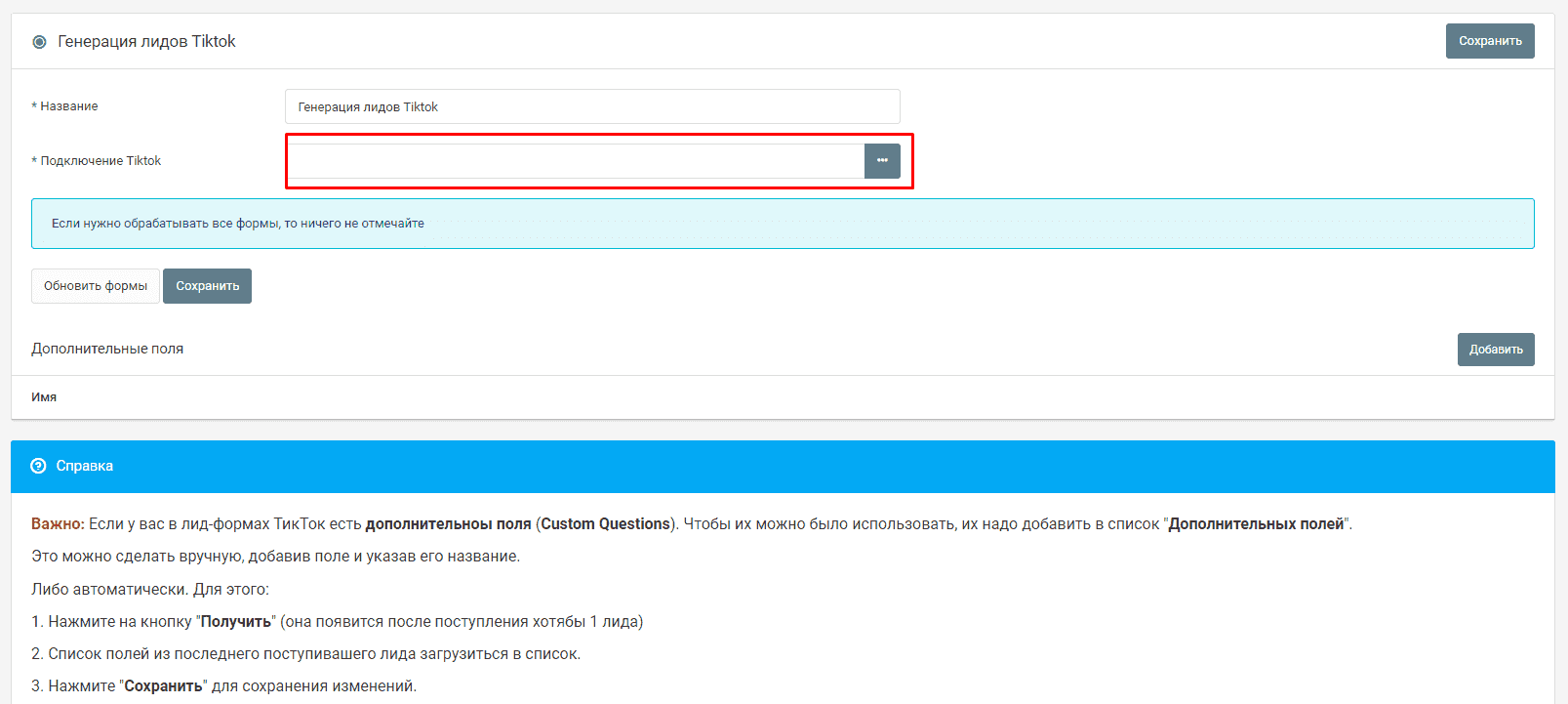
Task: Click the Имя column header
Action: click(44, 397)
